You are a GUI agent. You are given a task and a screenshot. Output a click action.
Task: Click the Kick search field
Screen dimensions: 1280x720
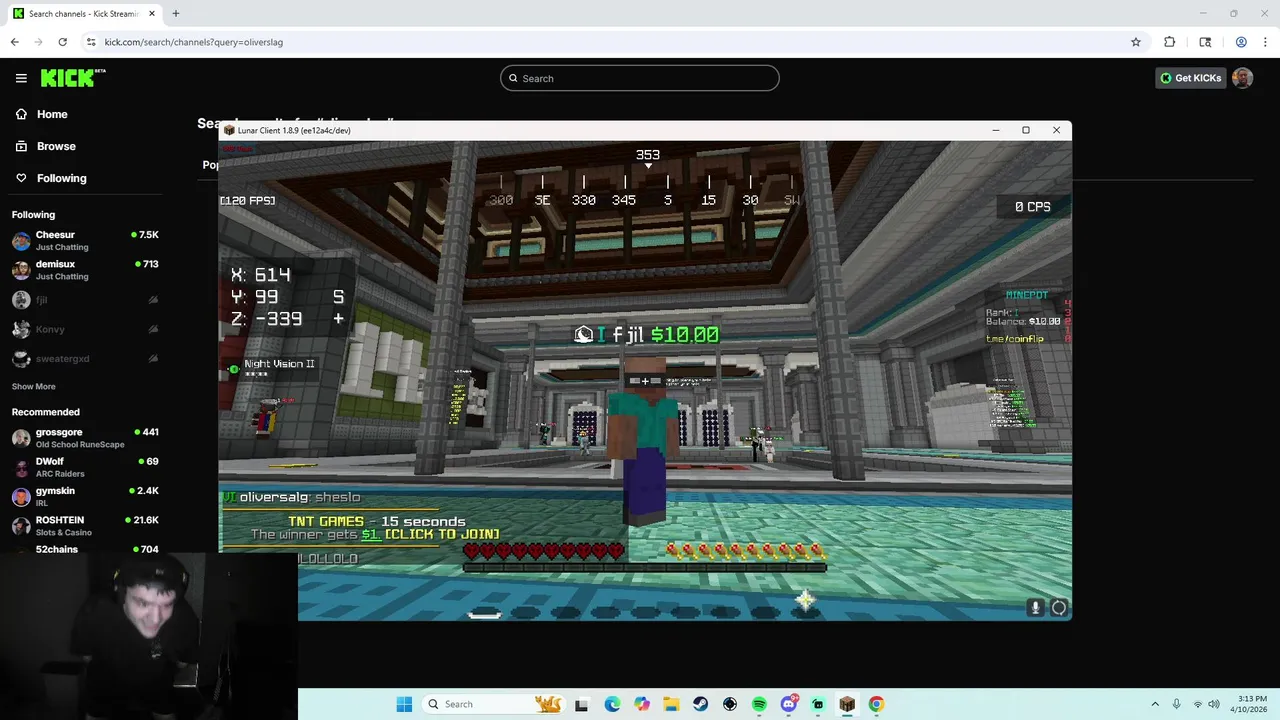tap(640, 78)
